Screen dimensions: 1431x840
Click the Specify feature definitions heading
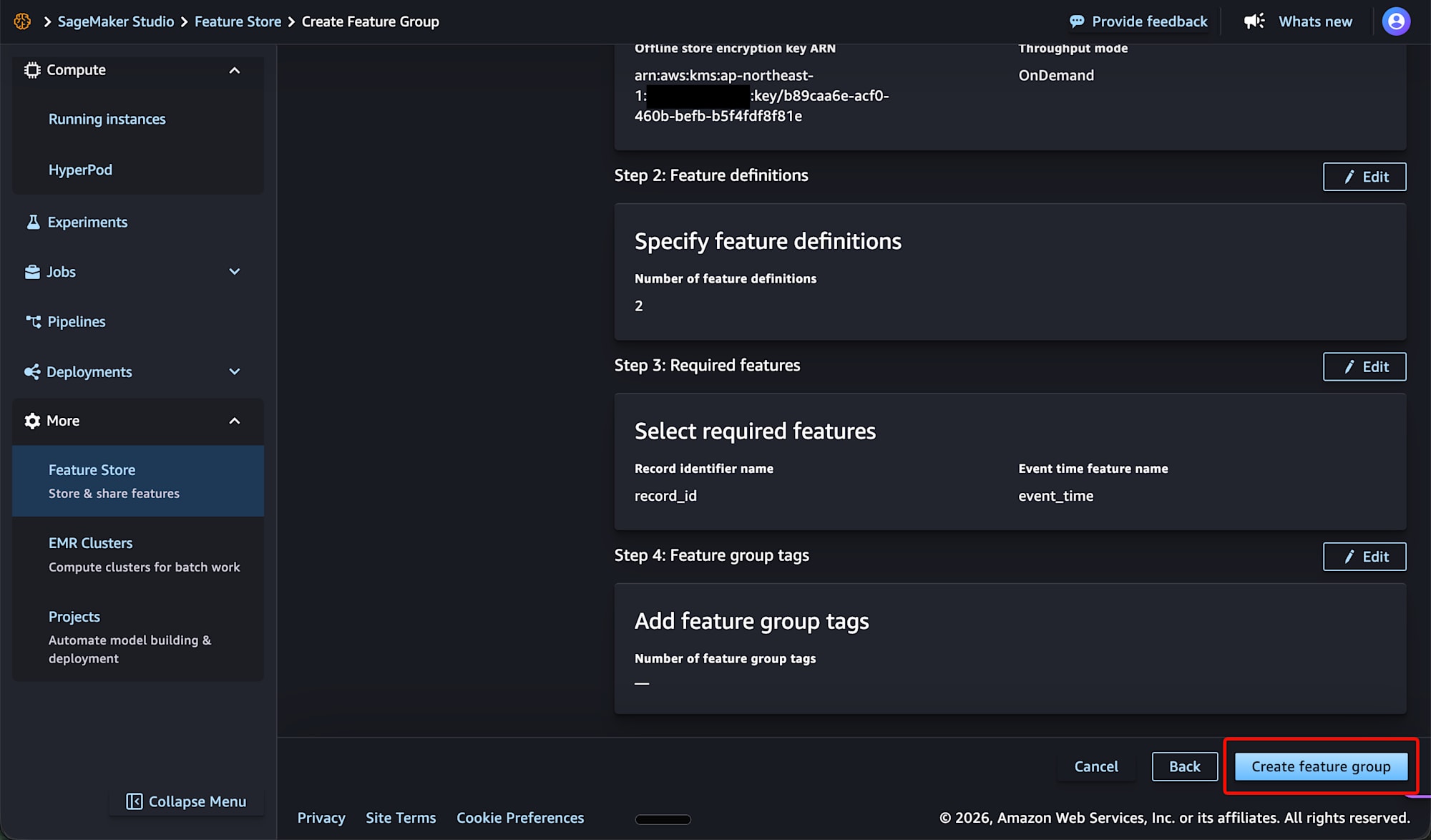(x=768, y=242)
